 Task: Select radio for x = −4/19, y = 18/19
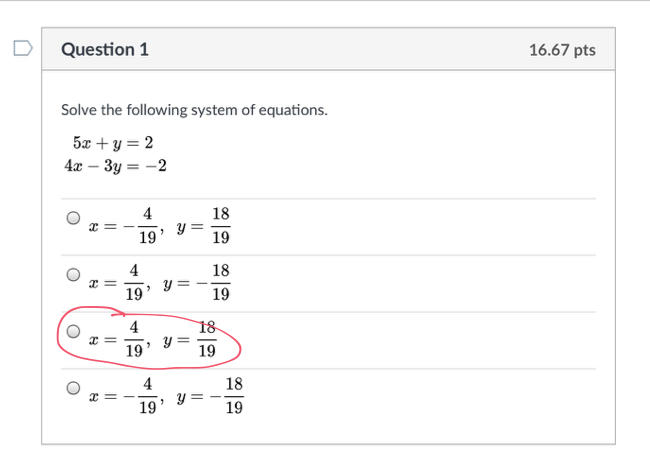[73, 218]
